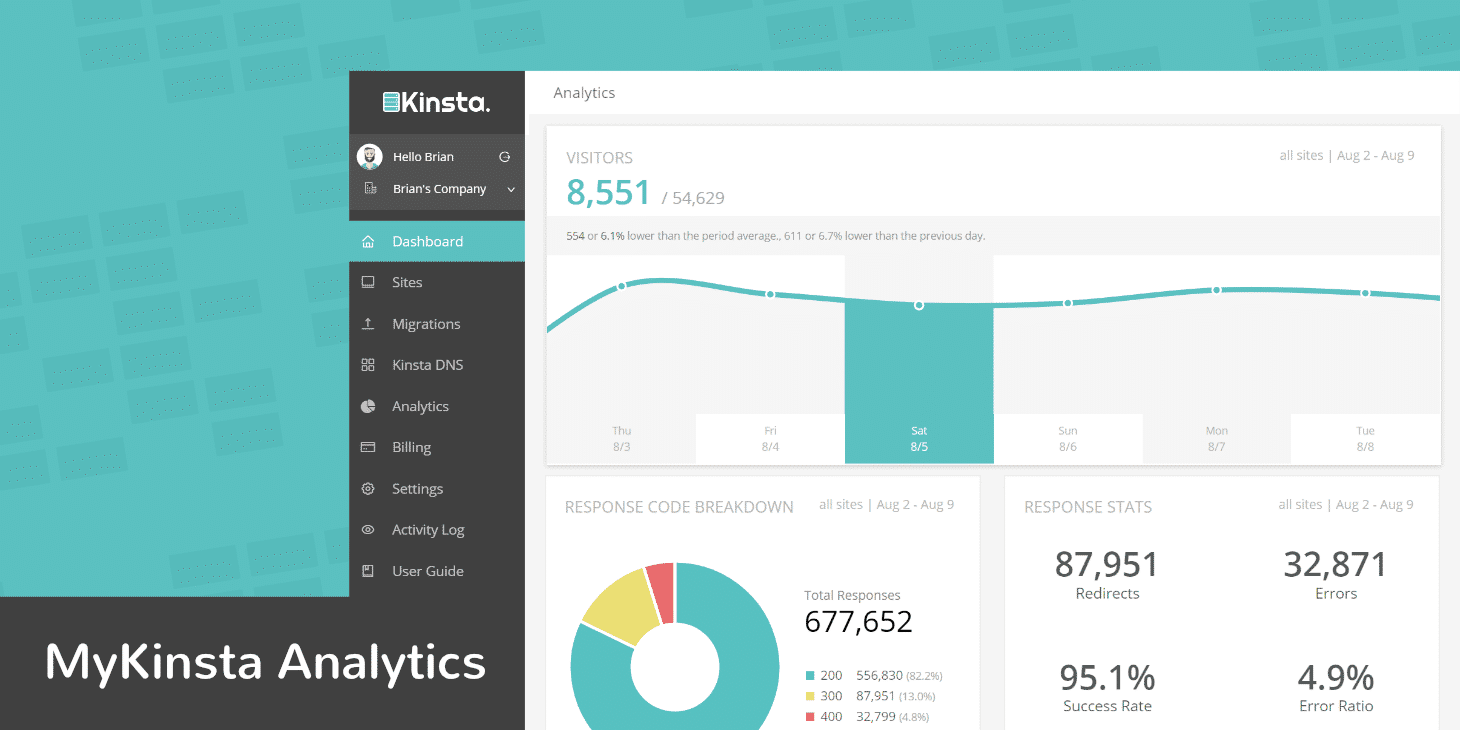Open Settings in the sidebar

coord(437,489)
